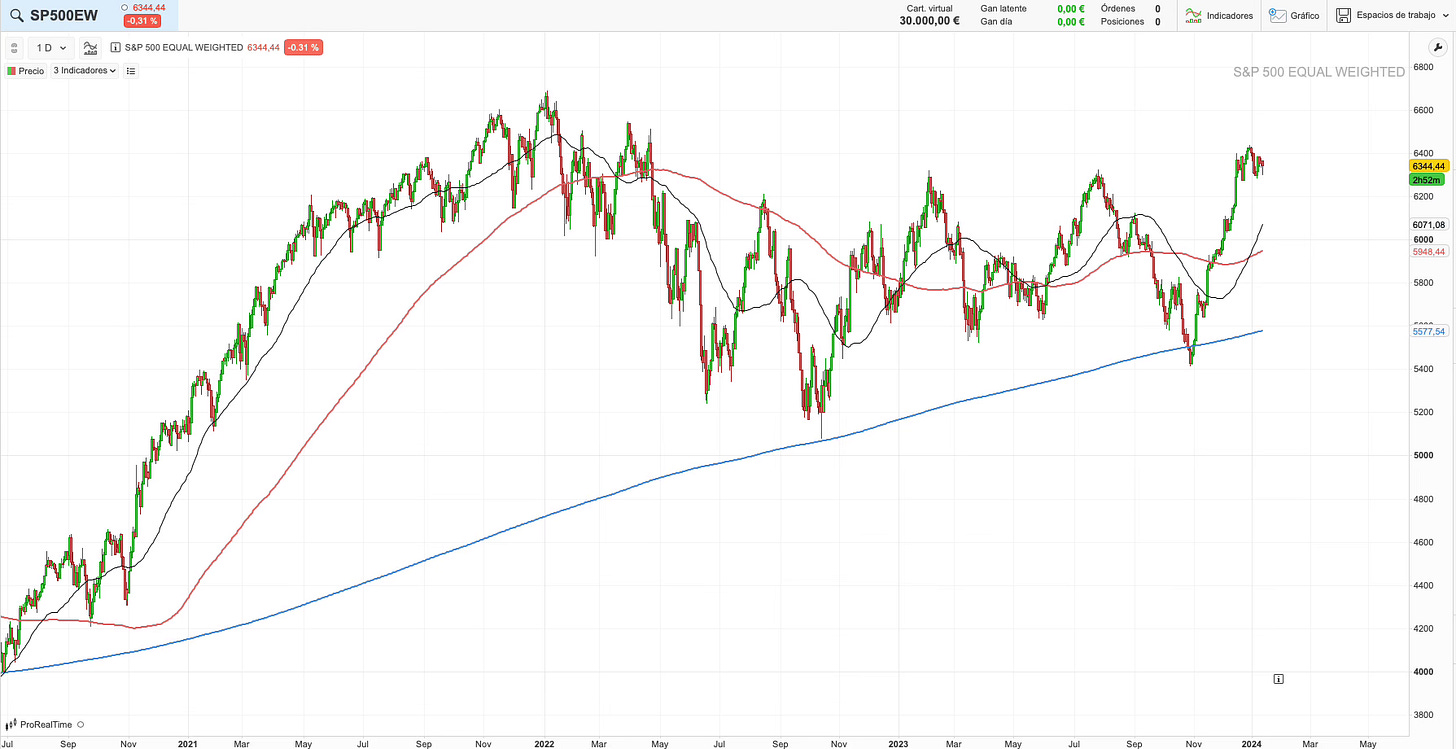This screenshot has height=749, width=1456.
Task: Open chart settings wrench icon
Action: click(1439, 47)
